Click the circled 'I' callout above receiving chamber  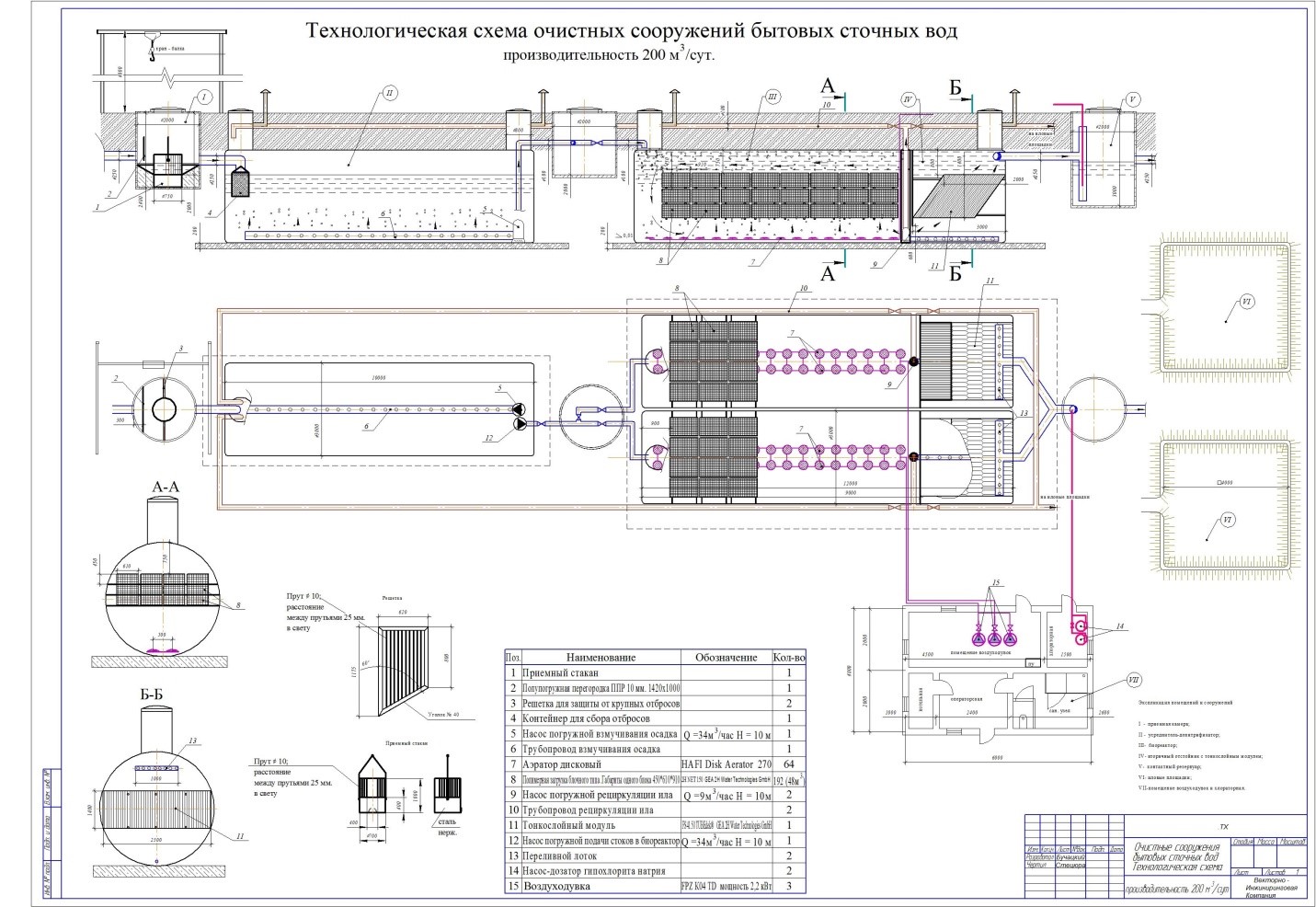pos(204,96)
